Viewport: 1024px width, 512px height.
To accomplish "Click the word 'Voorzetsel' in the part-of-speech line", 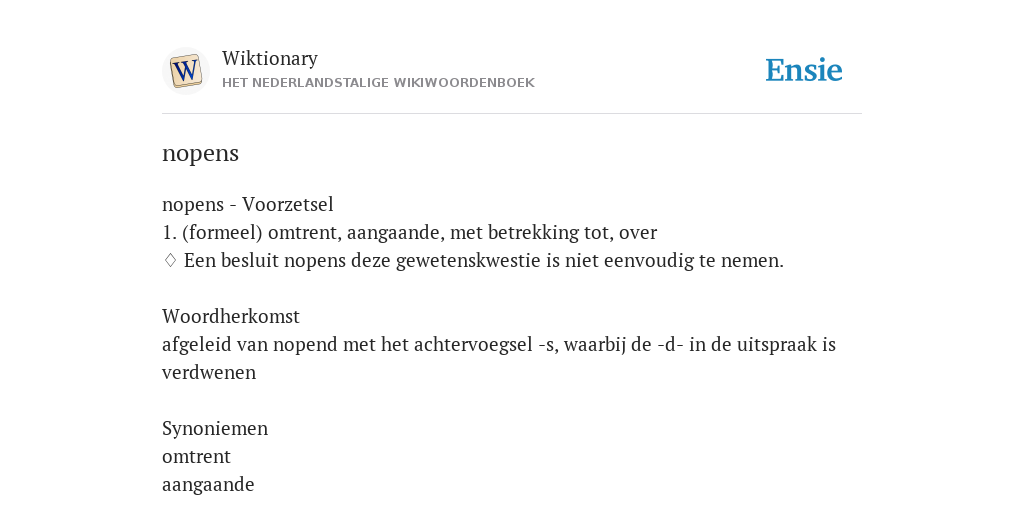I will point(288,204).
